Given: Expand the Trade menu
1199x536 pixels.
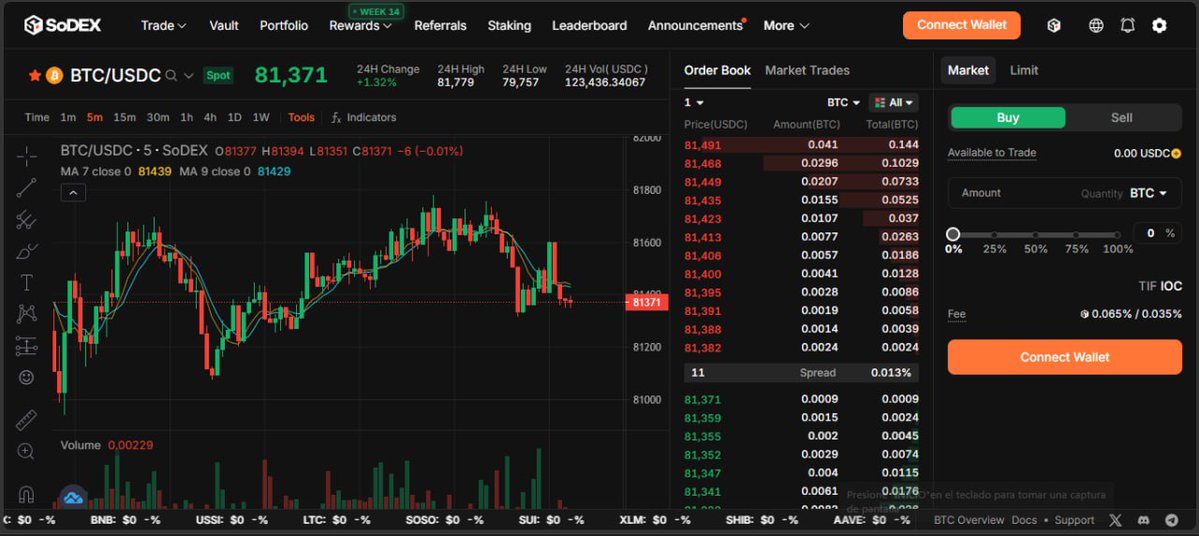Looking at the screenshot, I should click(x=164, y=25).
